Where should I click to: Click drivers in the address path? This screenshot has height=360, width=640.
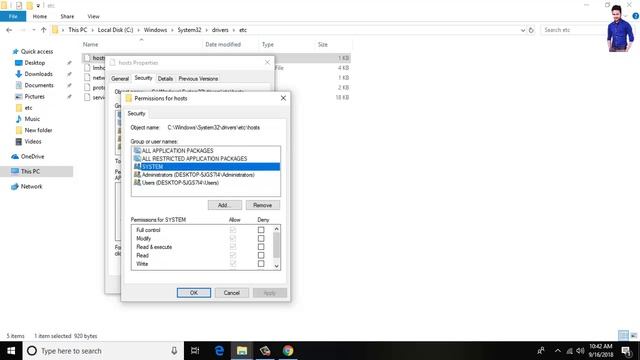click(x=220, y=30)
